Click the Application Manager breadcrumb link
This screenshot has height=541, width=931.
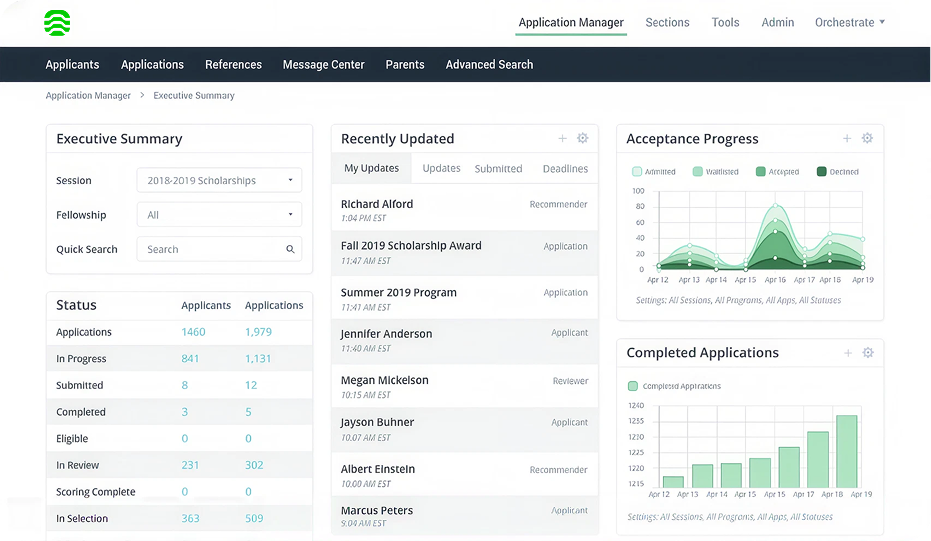pos(88,96)
